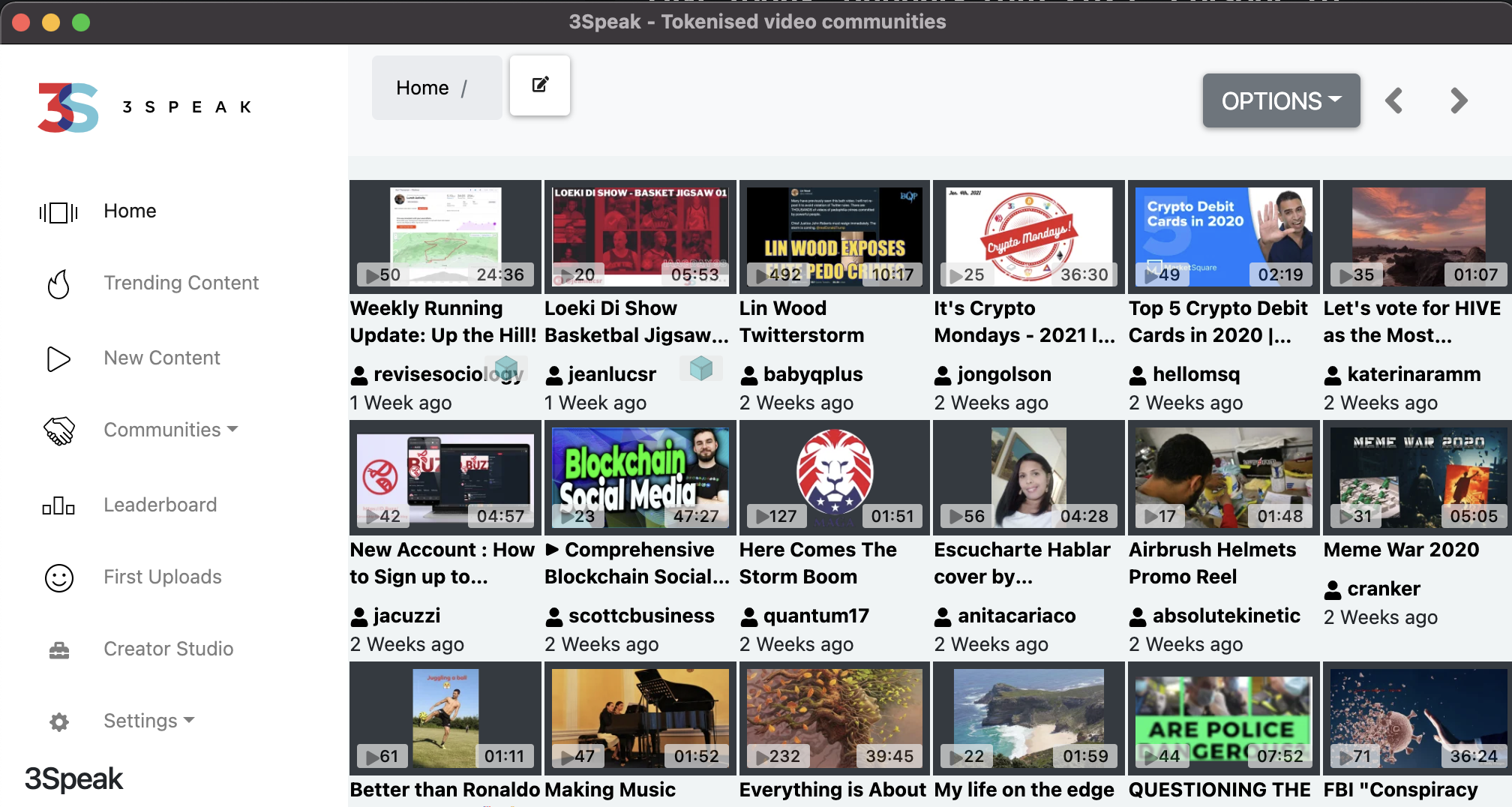Viewport: 1512px width, 807px height.
Task: Open Creator Studio in the sidebar
Action: (168, 649)
